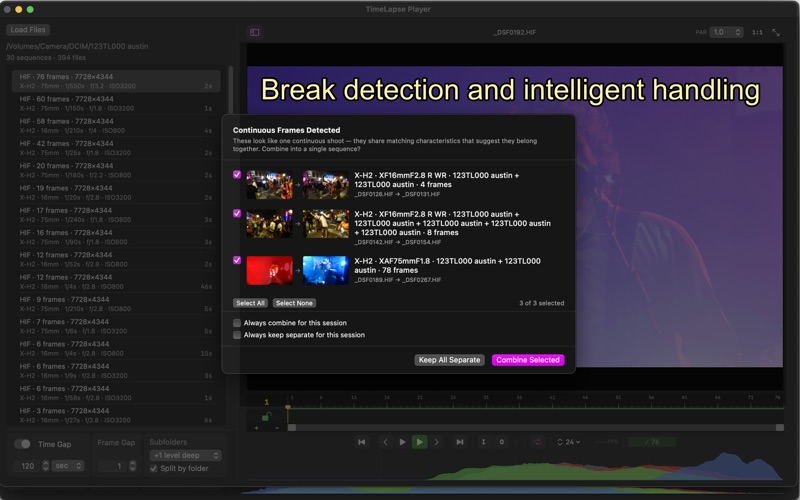
Task: Toggle the Time Gap switch
Action: [x=22, y=444]
